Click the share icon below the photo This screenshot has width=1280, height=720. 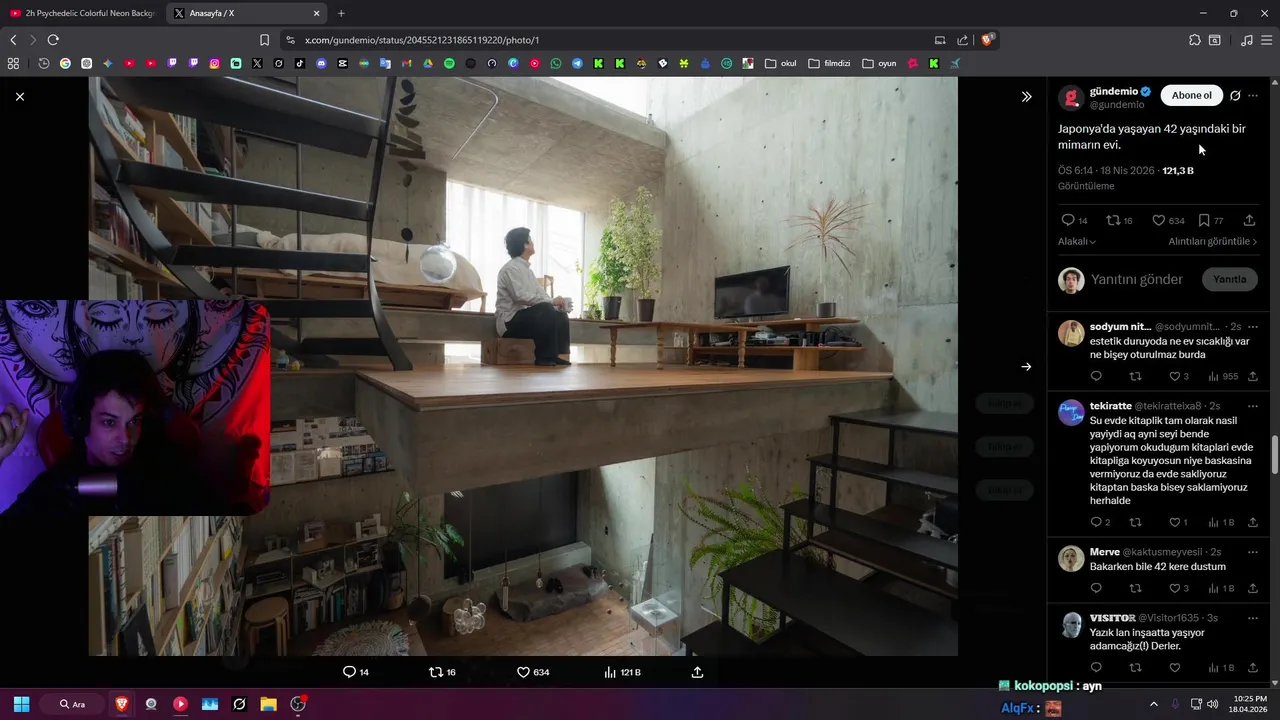[x=698, y=672]
